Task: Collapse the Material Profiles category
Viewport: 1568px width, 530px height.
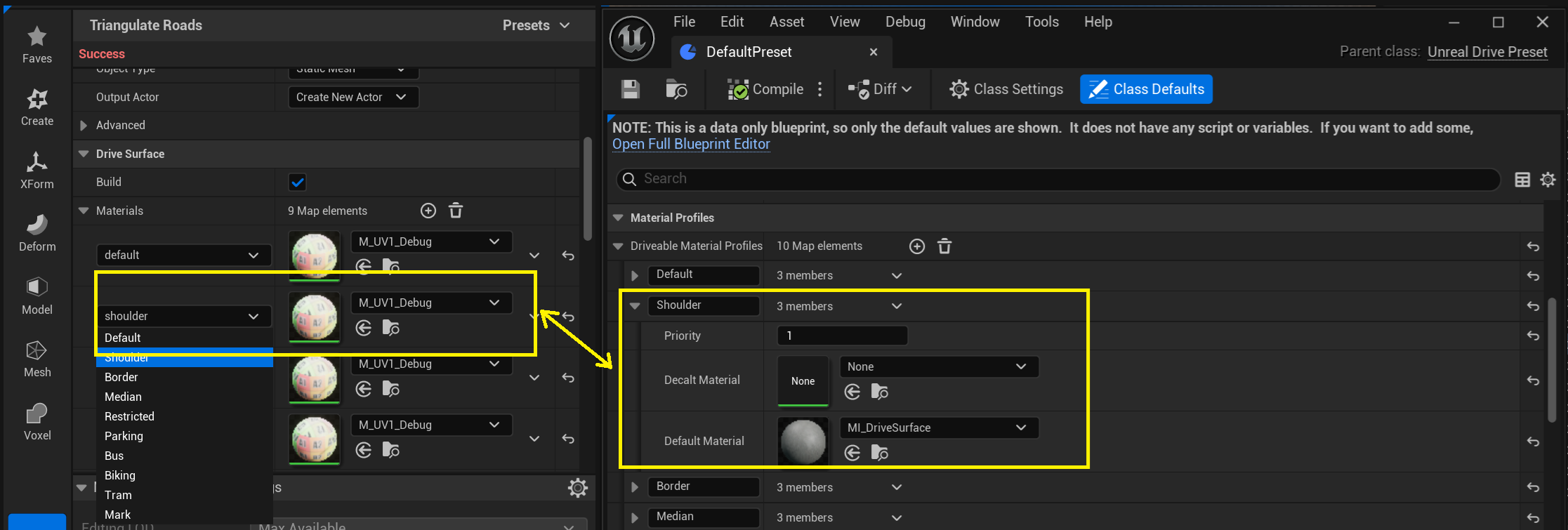Action: [x=618, y=218]
